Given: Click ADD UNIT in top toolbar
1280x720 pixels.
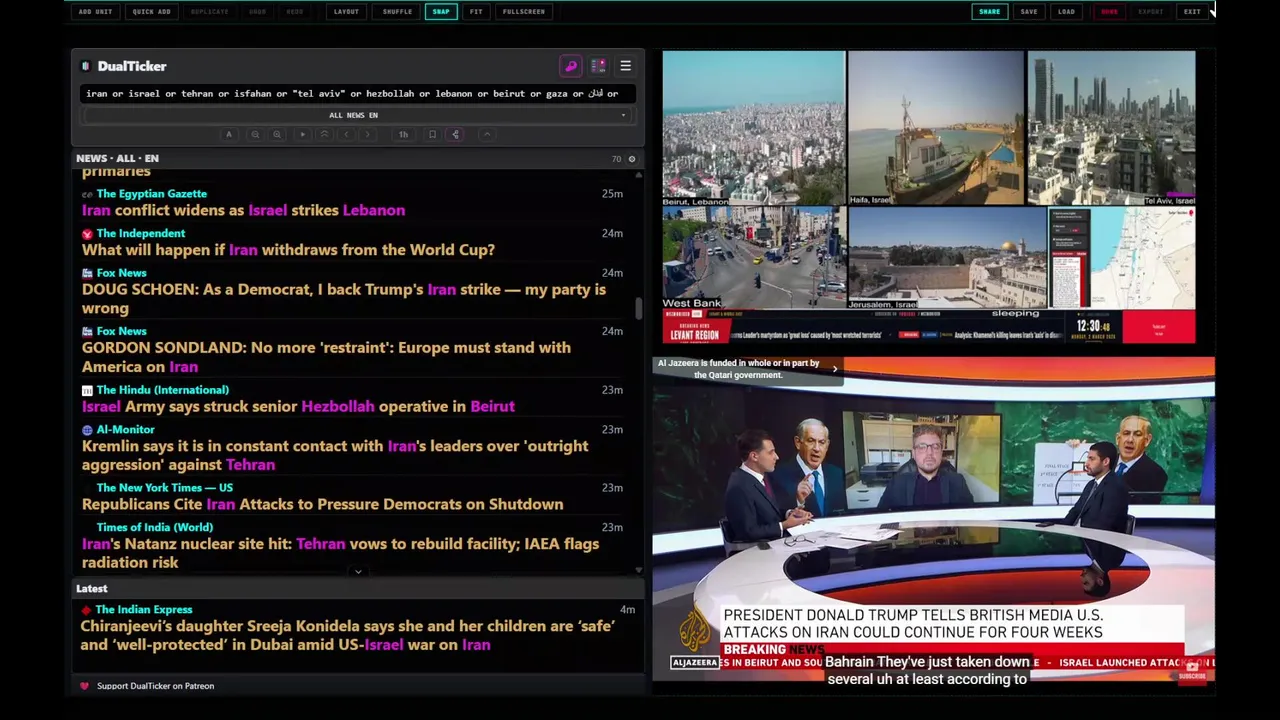Looking at the screenshot, I should 95,11.
